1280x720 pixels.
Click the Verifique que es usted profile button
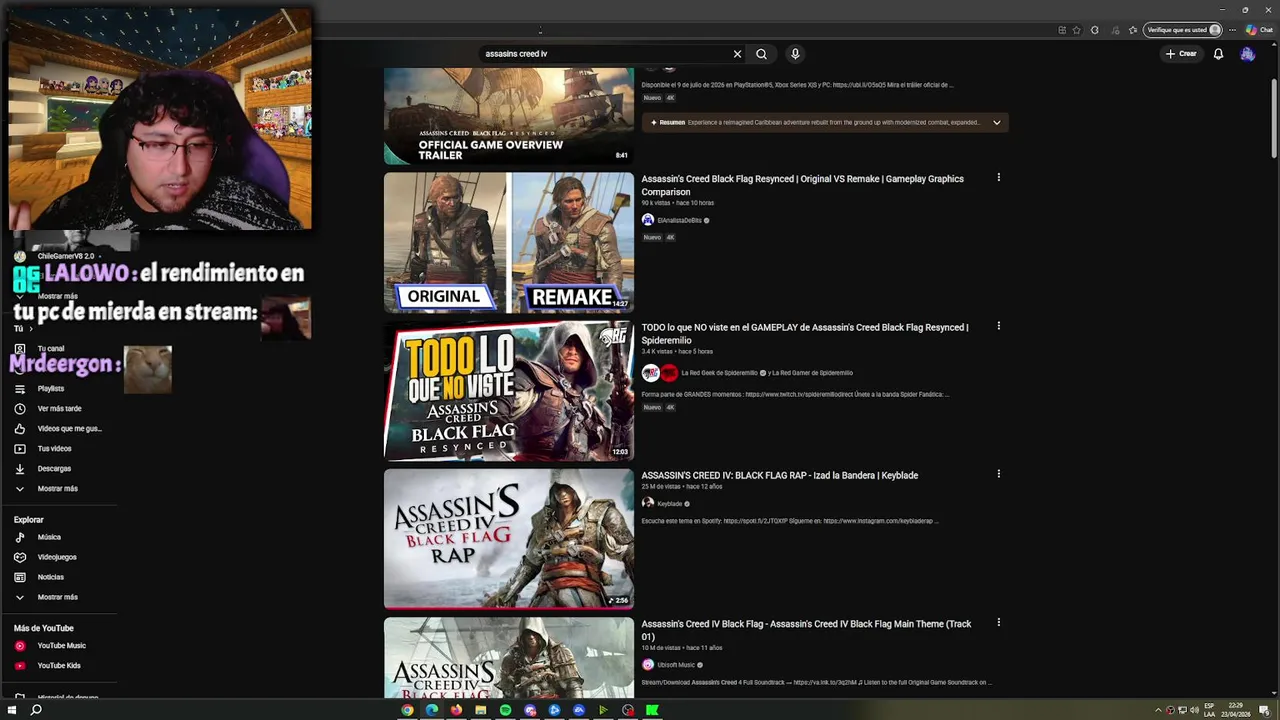(x=1184, y=30)
